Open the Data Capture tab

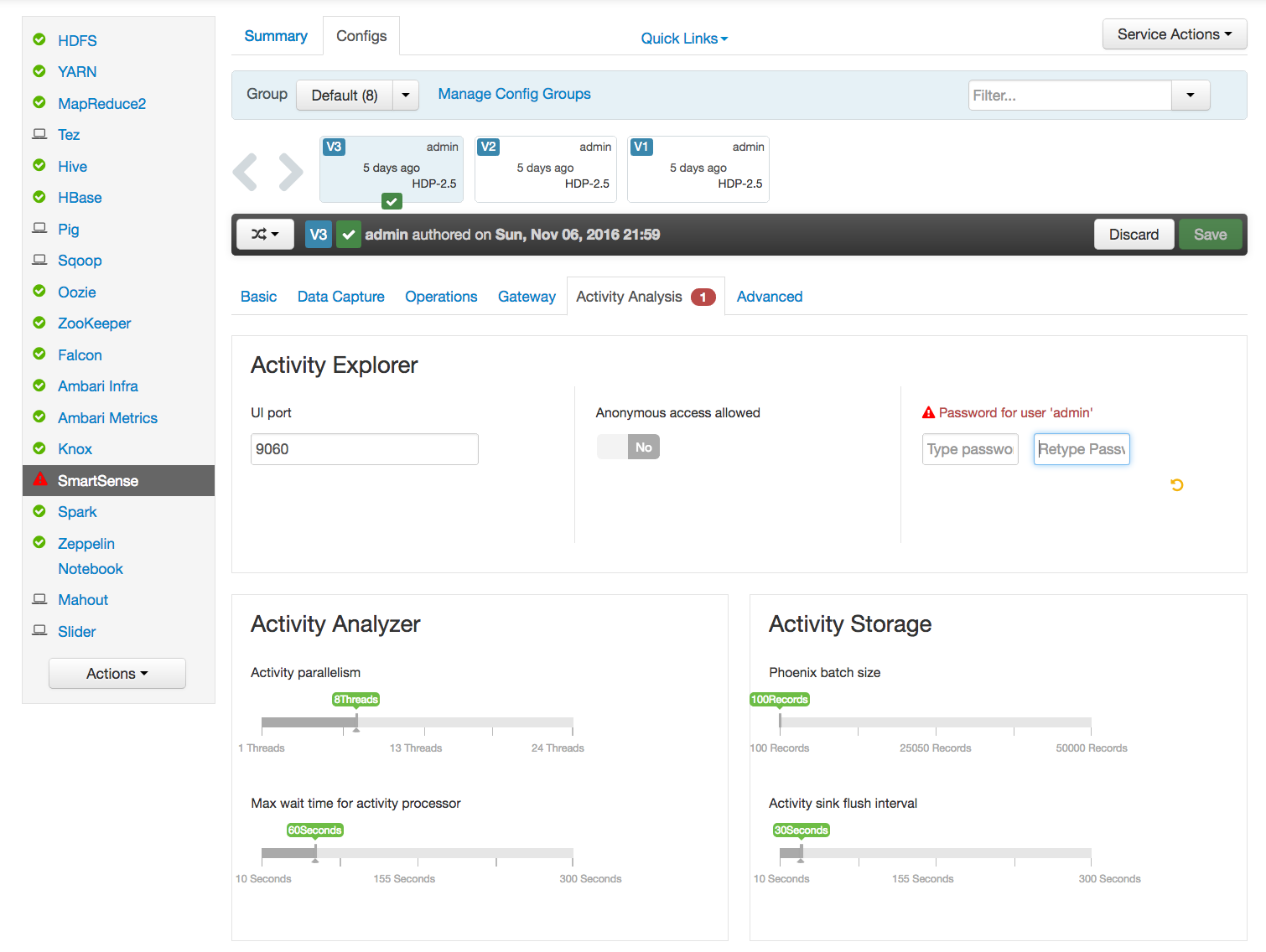click(340, 296)
